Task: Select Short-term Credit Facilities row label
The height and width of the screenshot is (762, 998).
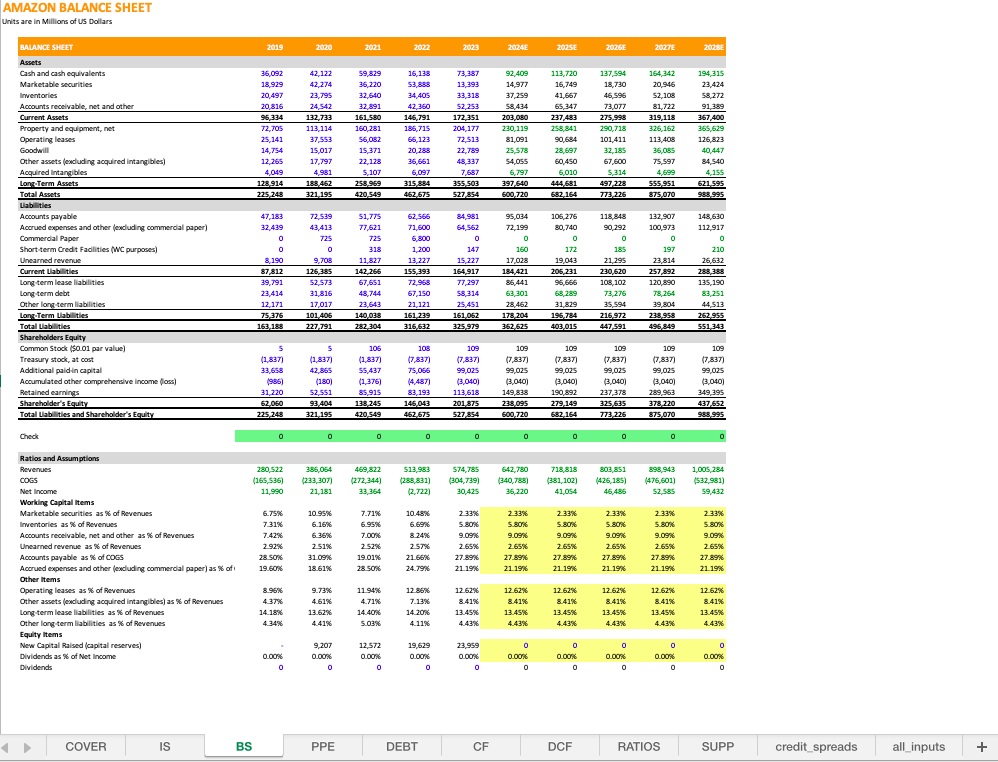Action: pyautogui.click(x=88, y=250)
